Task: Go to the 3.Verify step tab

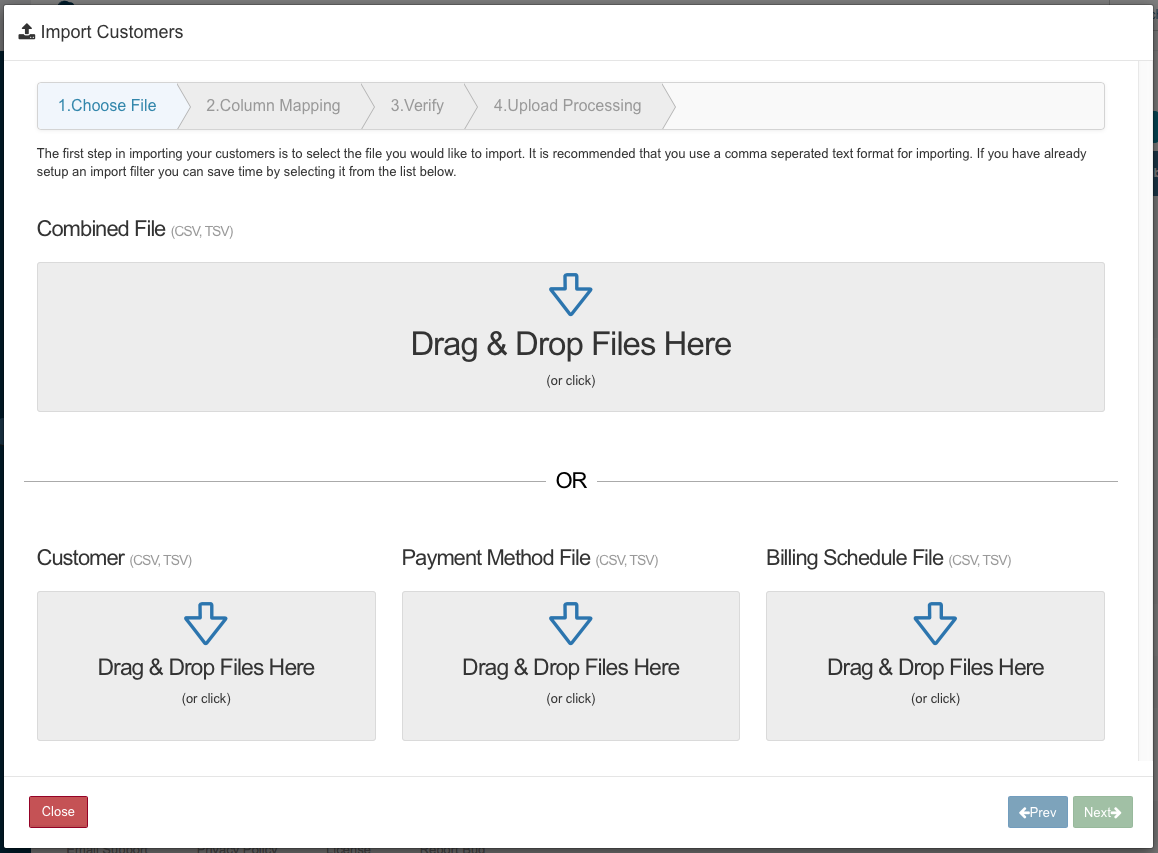Action: tap(417, 106)
